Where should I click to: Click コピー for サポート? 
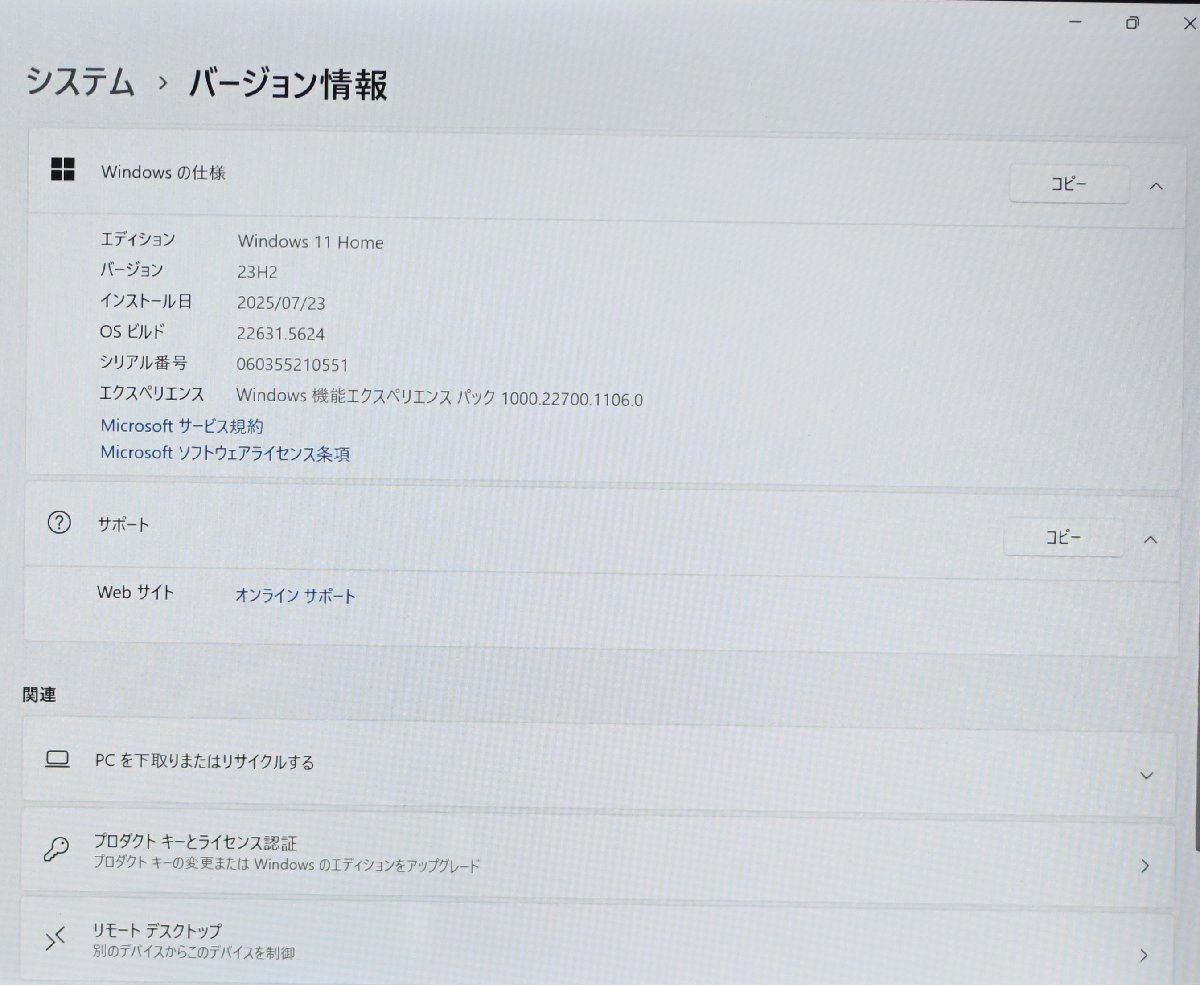[x=1062, y=537]
